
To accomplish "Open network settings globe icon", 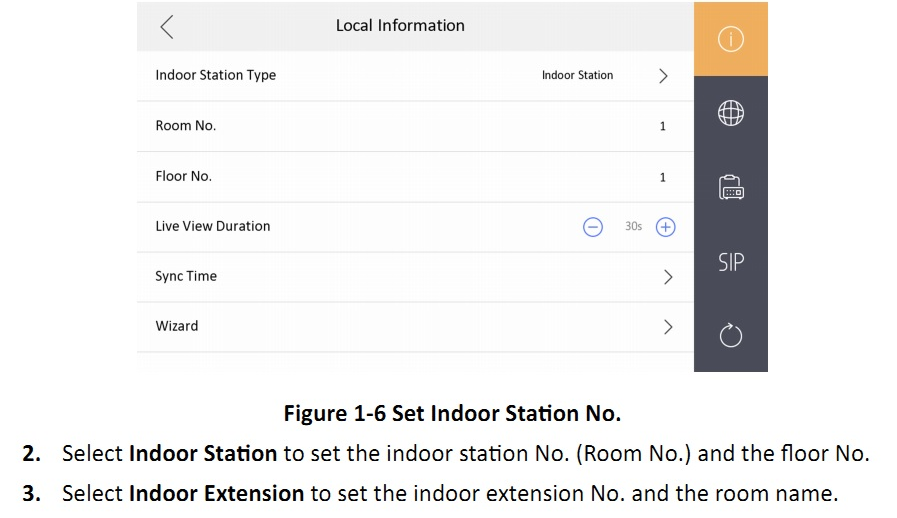I will coord(731,113).
